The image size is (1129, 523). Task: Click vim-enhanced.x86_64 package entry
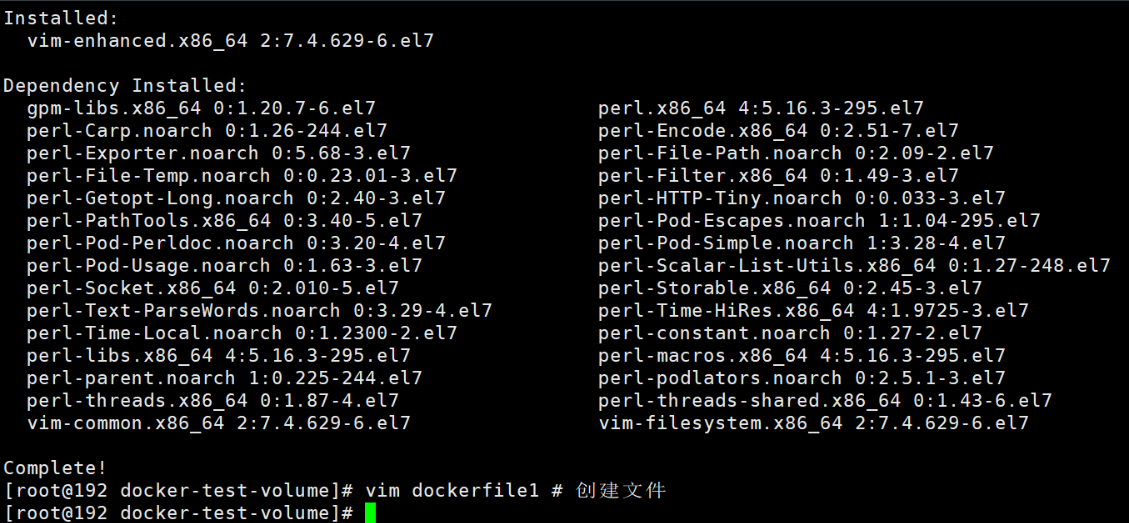230,41
